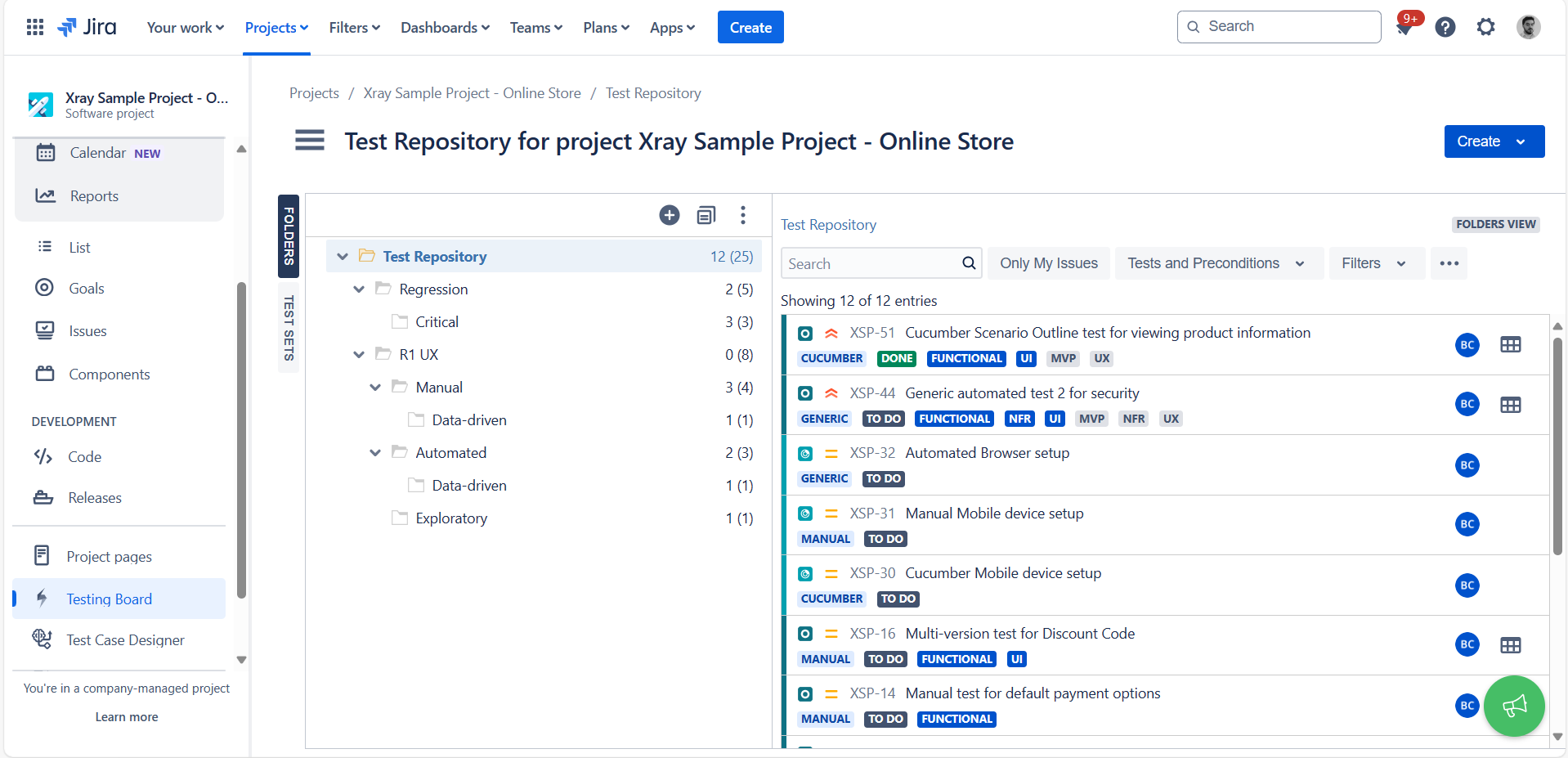This screenshot has width=1568, height=758.
Task: Open the blue Create dropdown on page
Action: pos(1494,141)
